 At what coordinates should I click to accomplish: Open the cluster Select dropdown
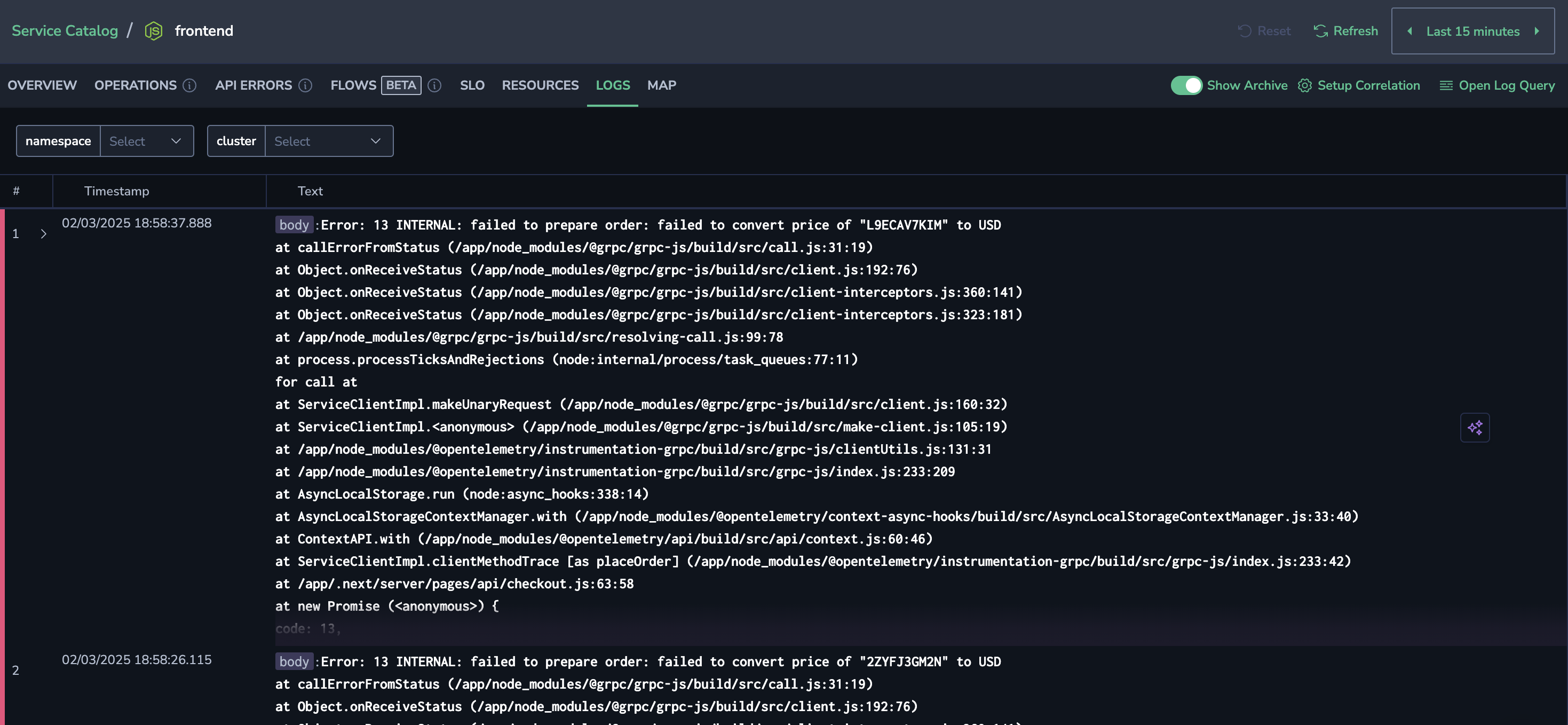pyautogui.click(x=329, y=140)
